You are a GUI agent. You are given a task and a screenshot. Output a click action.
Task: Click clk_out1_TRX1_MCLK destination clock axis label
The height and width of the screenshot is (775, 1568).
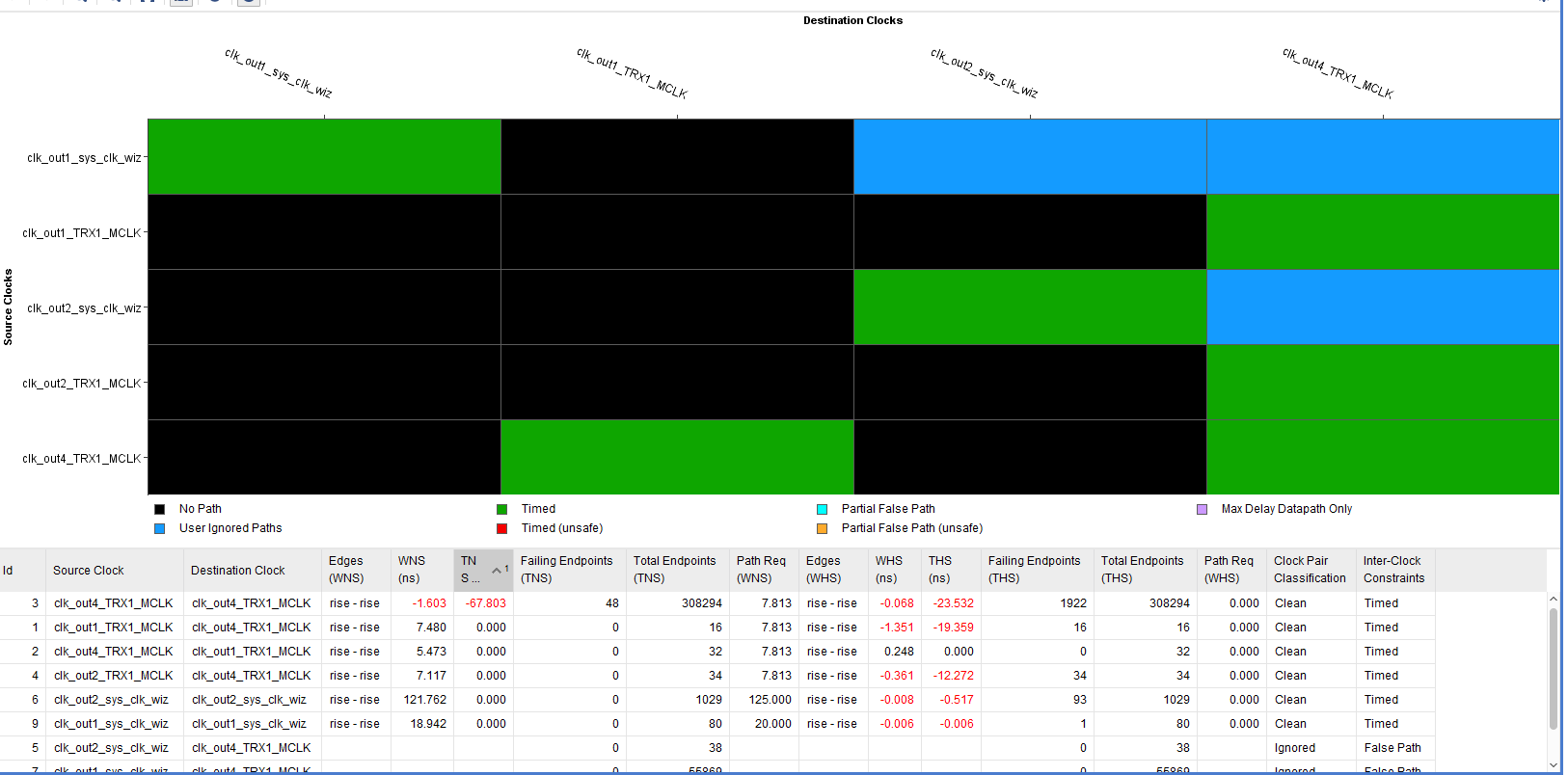coord(632,72)
